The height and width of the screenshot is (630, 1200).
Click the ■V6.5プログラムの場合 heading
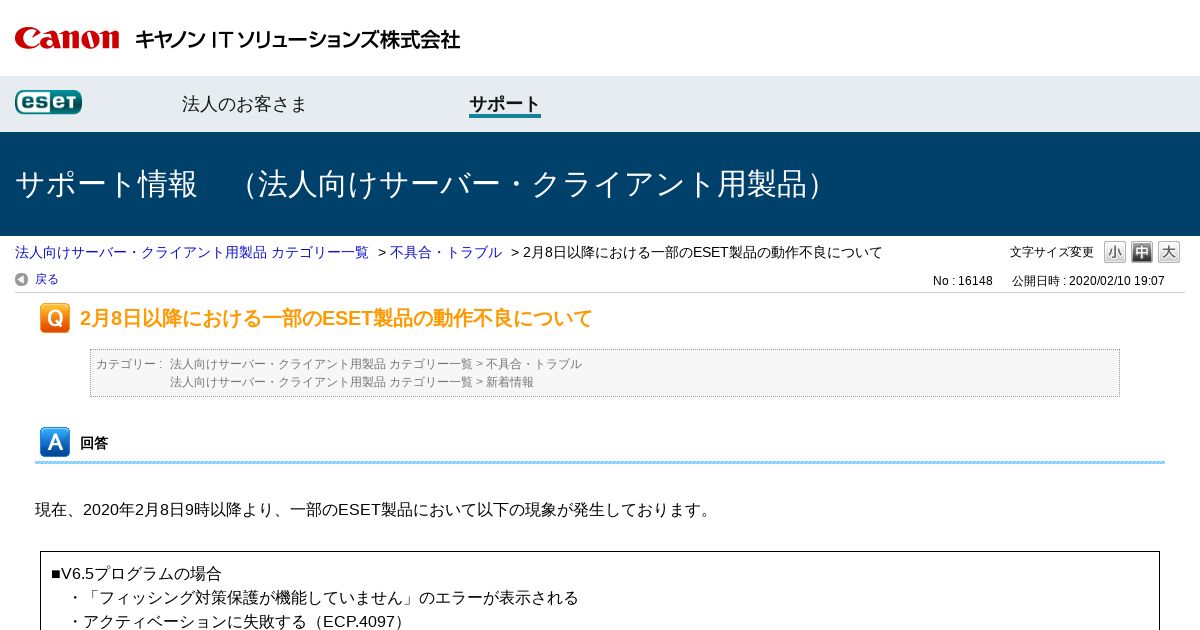tap(136, 574)
